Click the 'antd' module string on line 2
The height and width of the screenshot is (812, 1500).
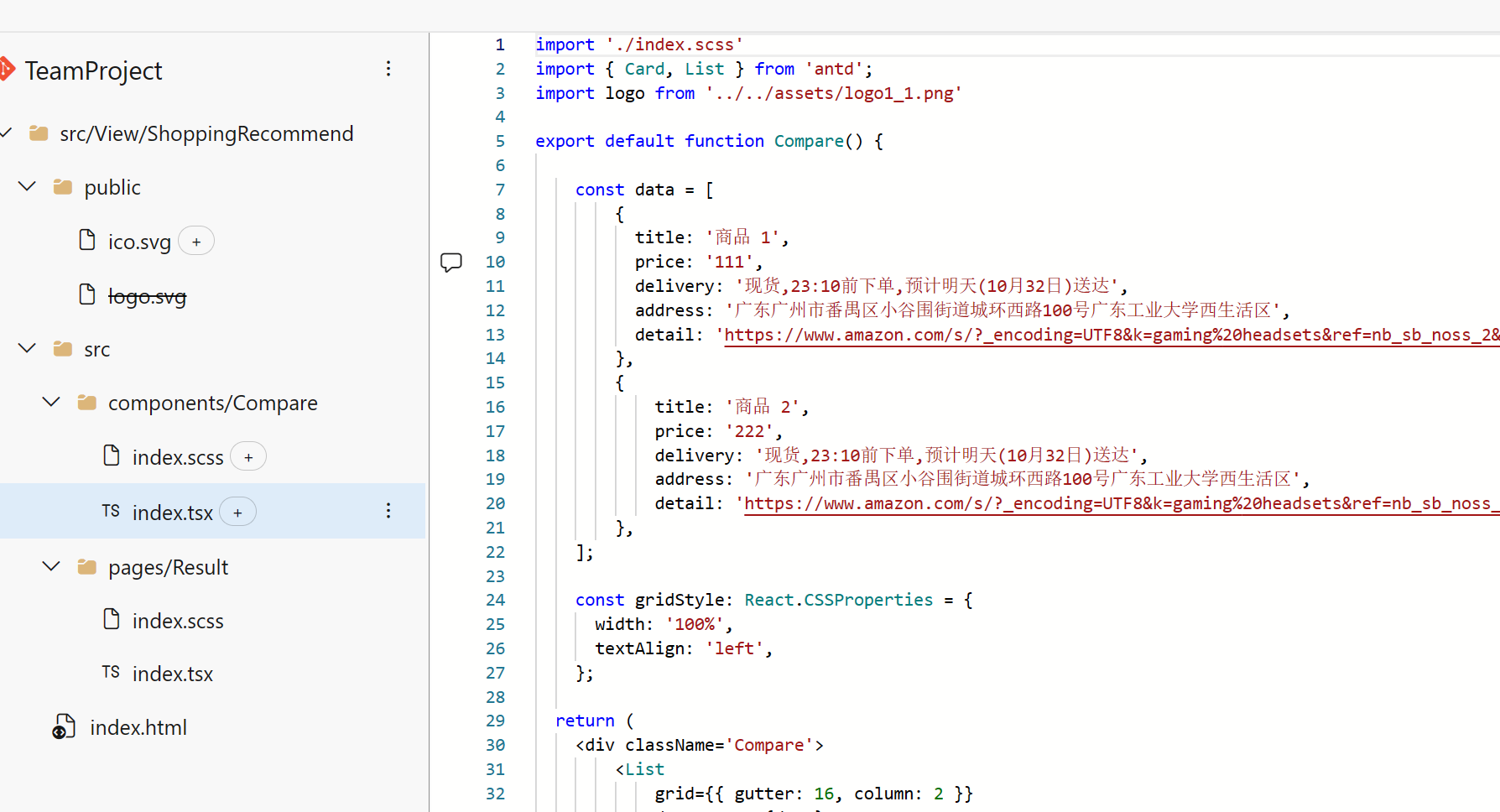834,69
